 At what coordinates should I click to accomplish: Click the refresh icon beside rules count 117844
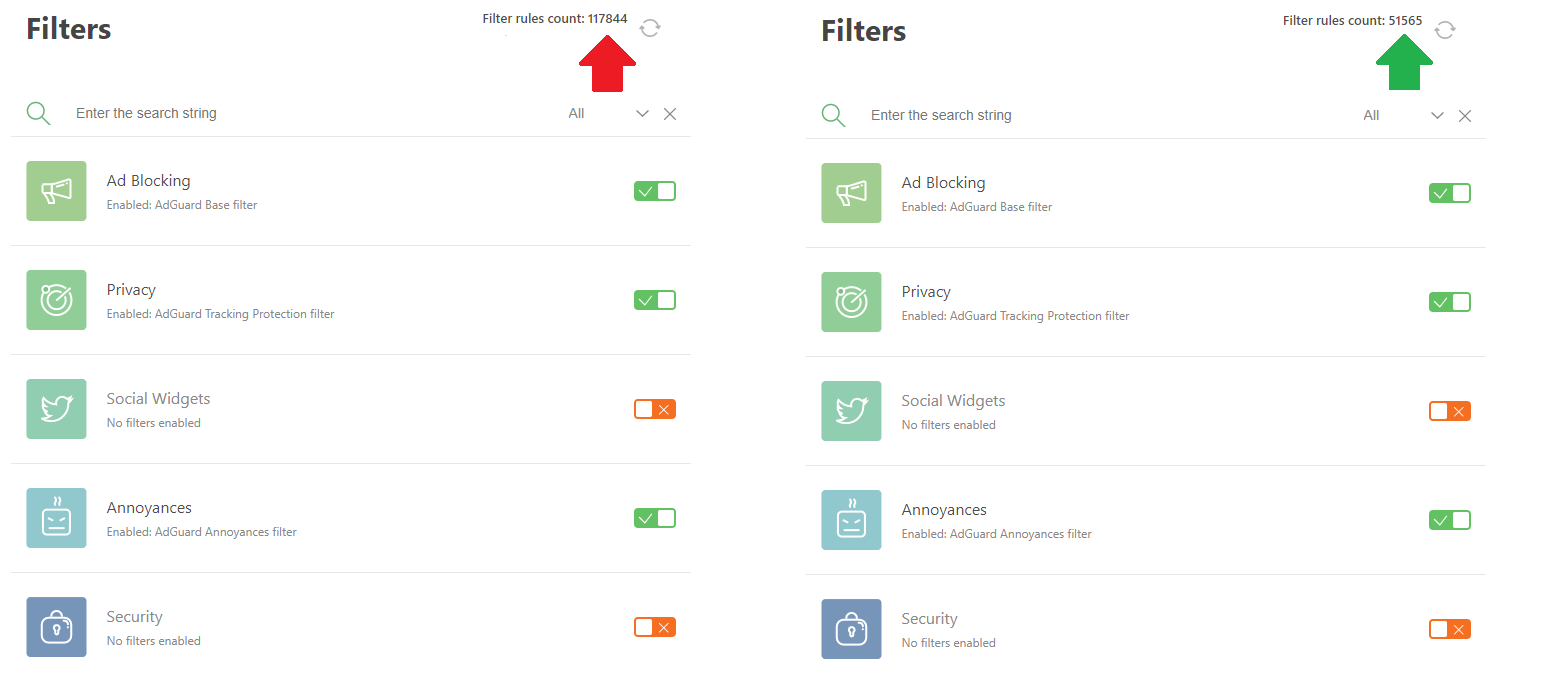[650, 28]
